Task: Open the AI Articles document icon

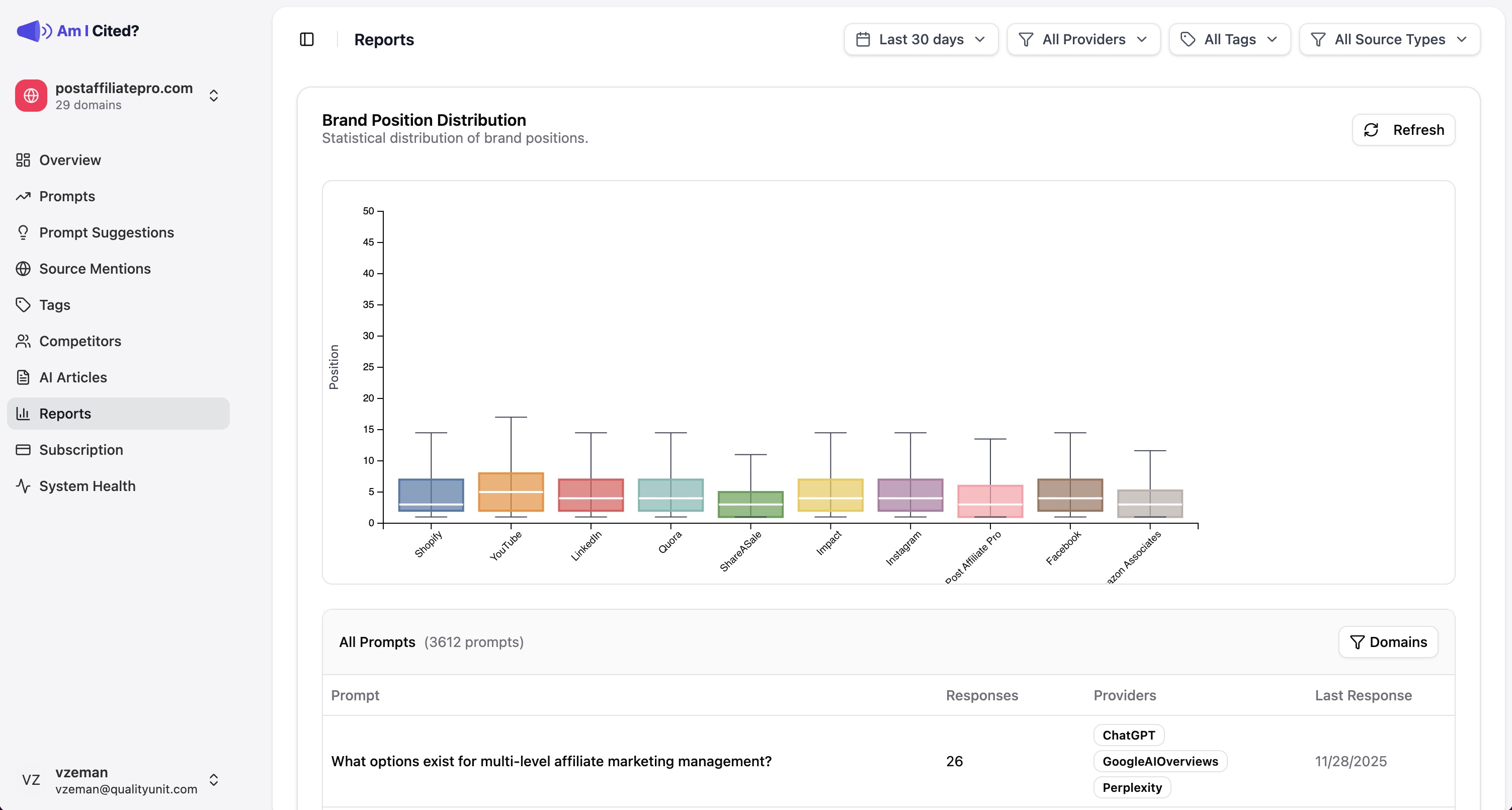Action: coord(23,377)
